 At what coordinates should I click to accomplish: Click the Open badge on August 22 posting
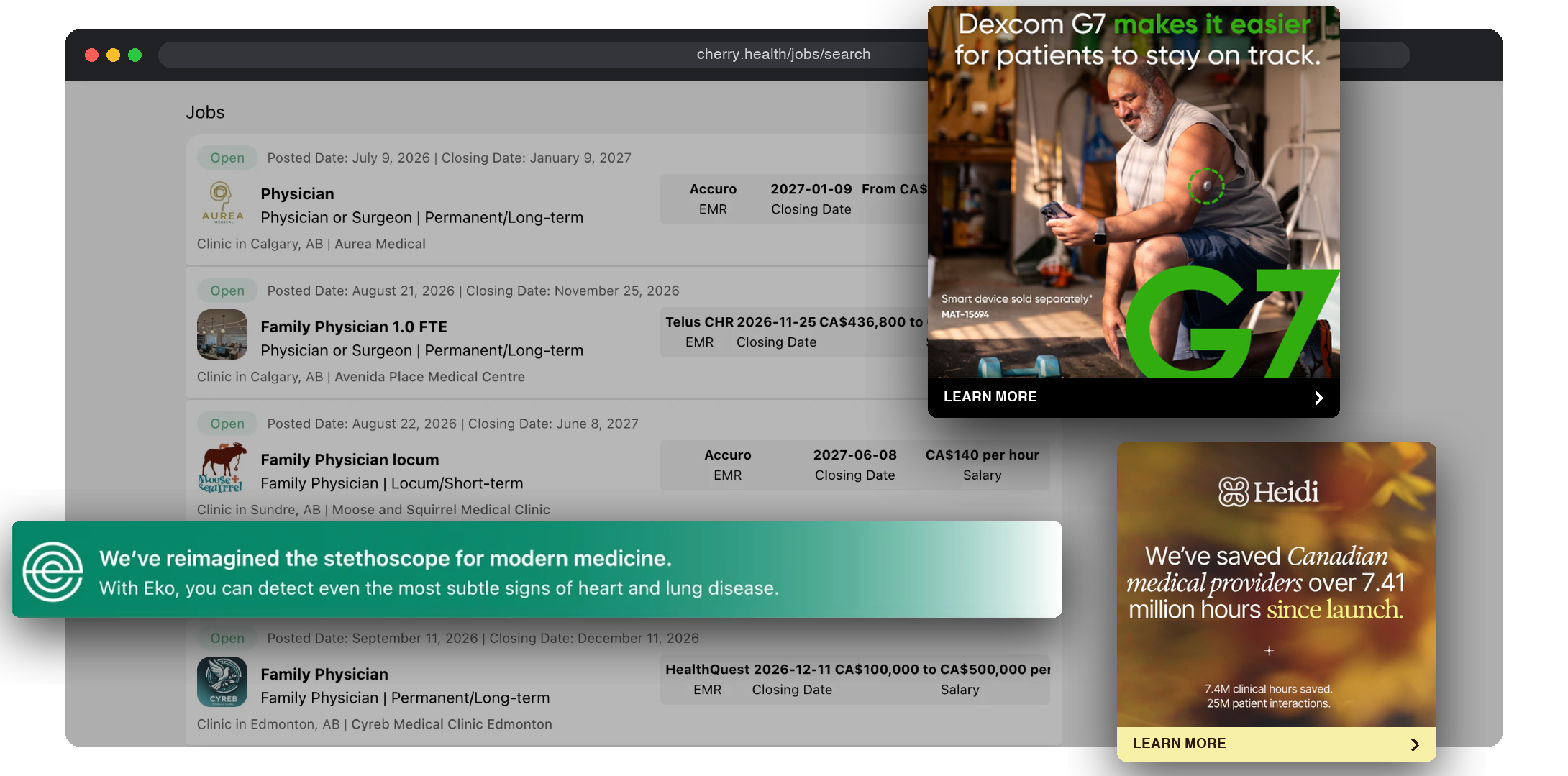227,424
